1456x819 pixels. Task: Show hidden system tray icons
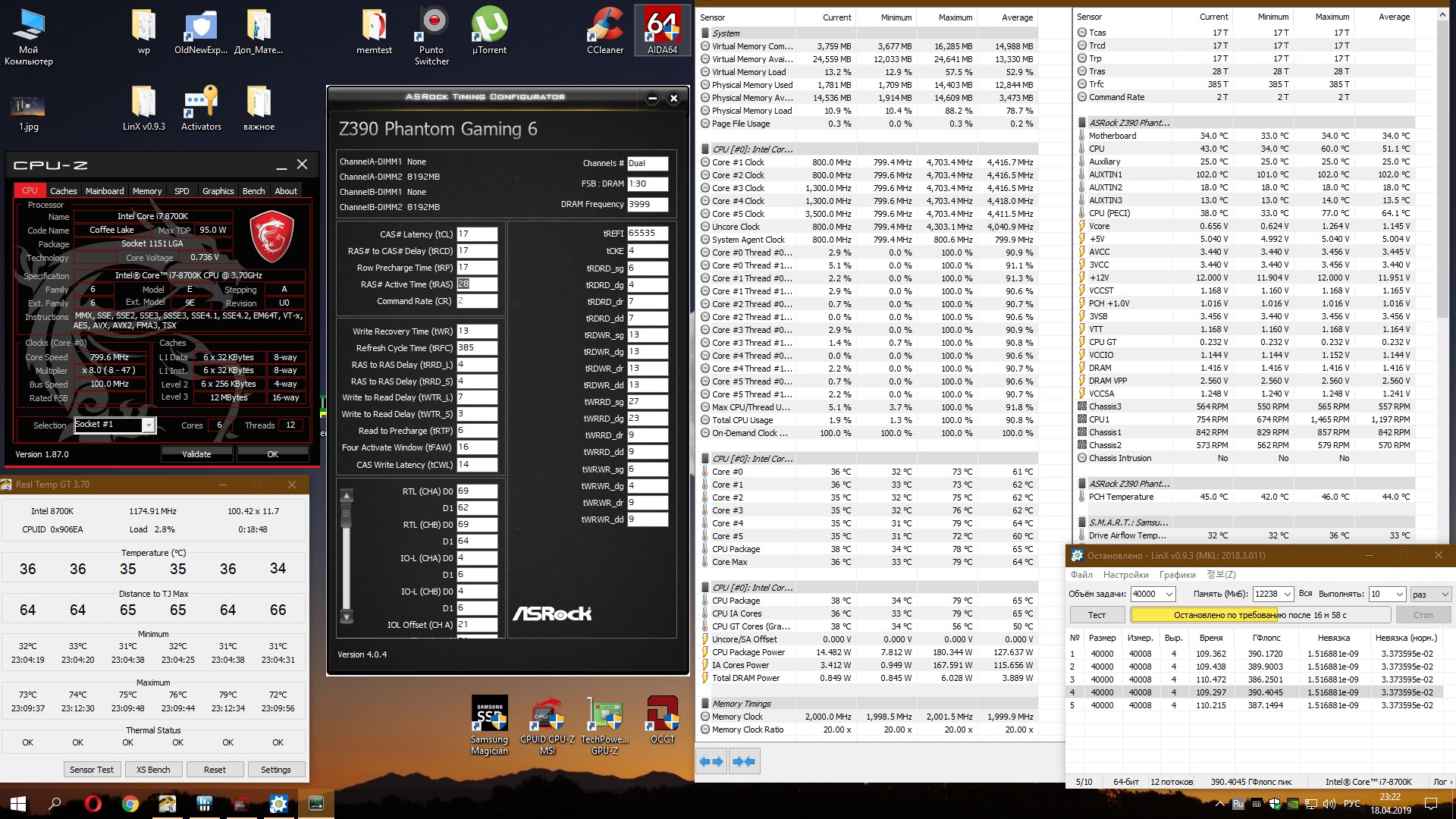[1219, 804]
